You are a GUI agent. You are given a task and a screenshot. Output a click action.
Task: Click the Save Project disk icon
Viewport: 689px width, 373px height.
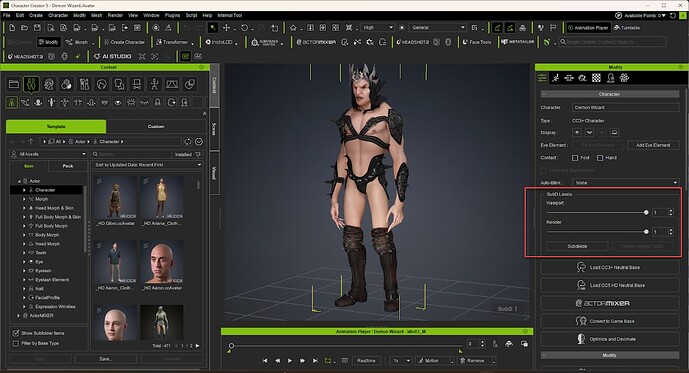37,28
